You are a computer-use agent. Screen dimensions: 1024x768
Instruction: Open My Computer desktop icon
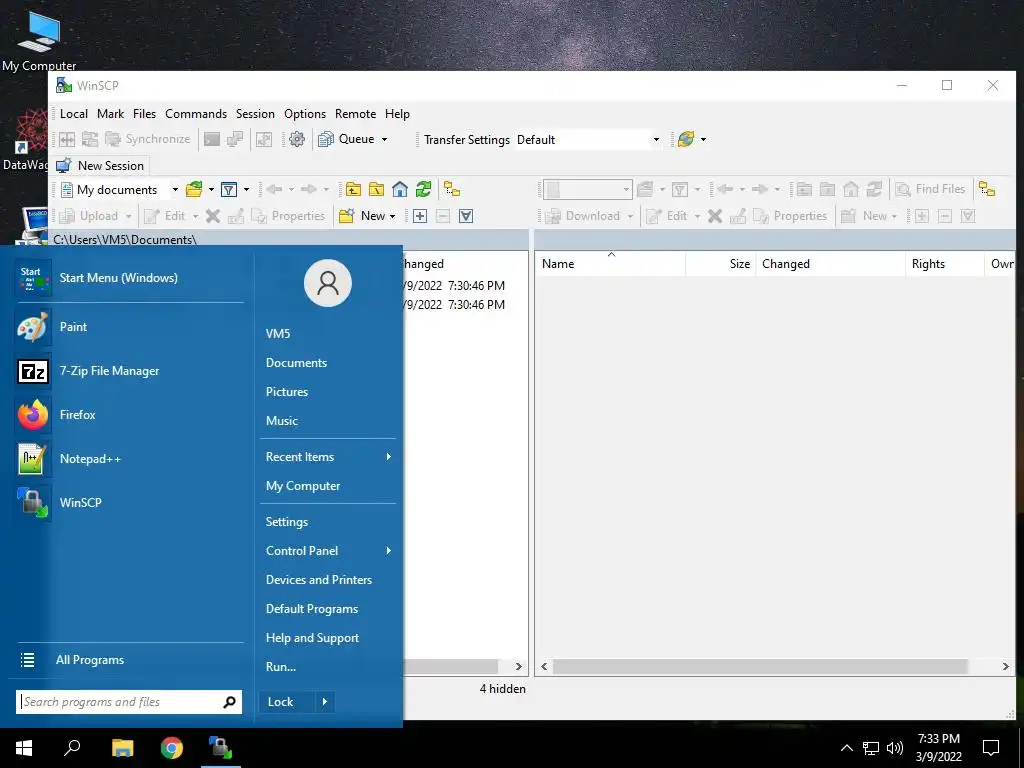click(39, 40)
